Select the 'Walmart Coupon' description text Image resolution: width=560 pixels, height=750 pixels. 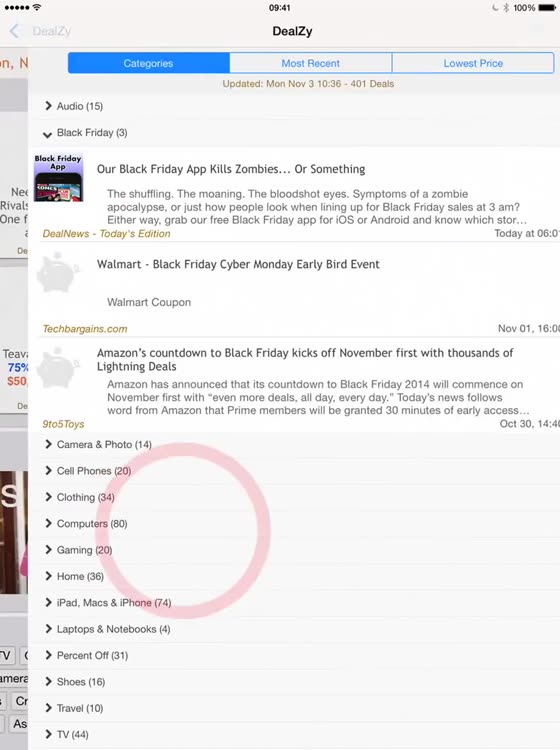pyautogui.click(x=149, y=302)
